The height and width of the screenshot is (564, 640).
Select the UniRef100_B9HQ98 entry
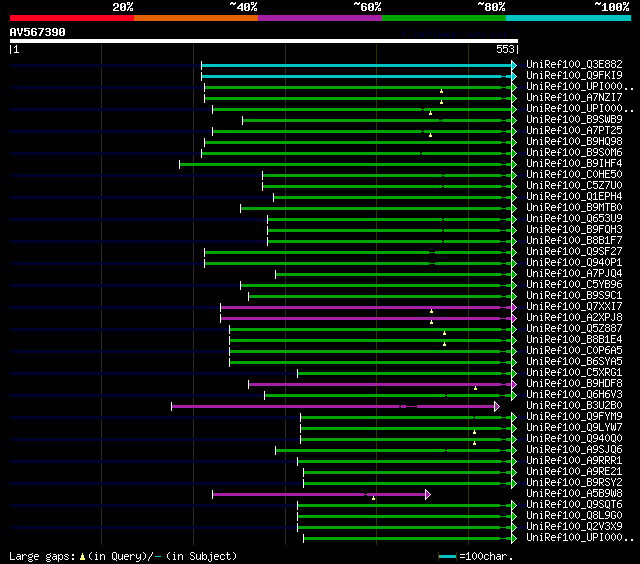tap(574, 142)
